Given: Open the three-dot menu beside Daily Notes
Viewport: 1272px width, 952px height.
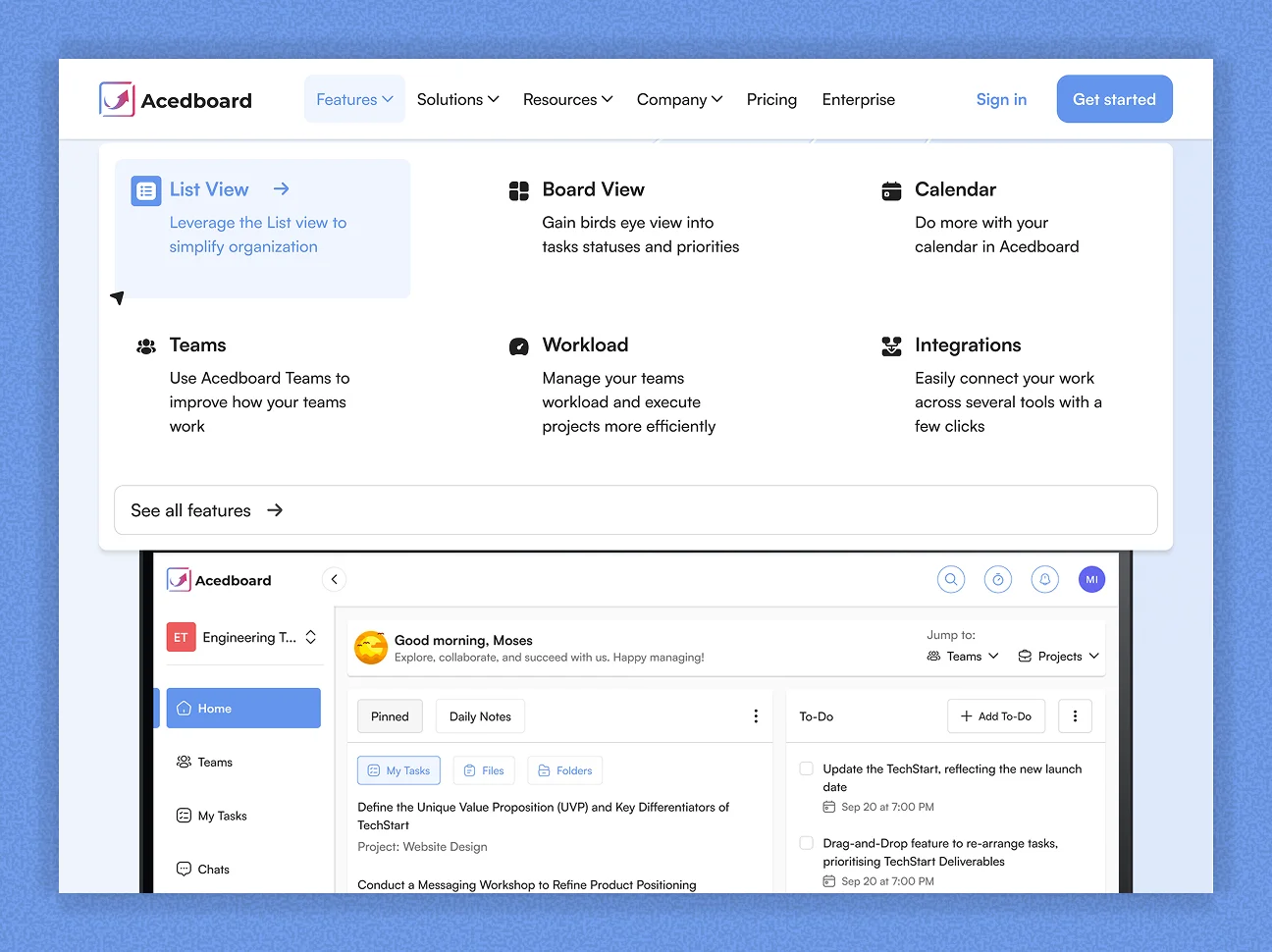Looking at the screenshot, I should [x=755, y=716].
